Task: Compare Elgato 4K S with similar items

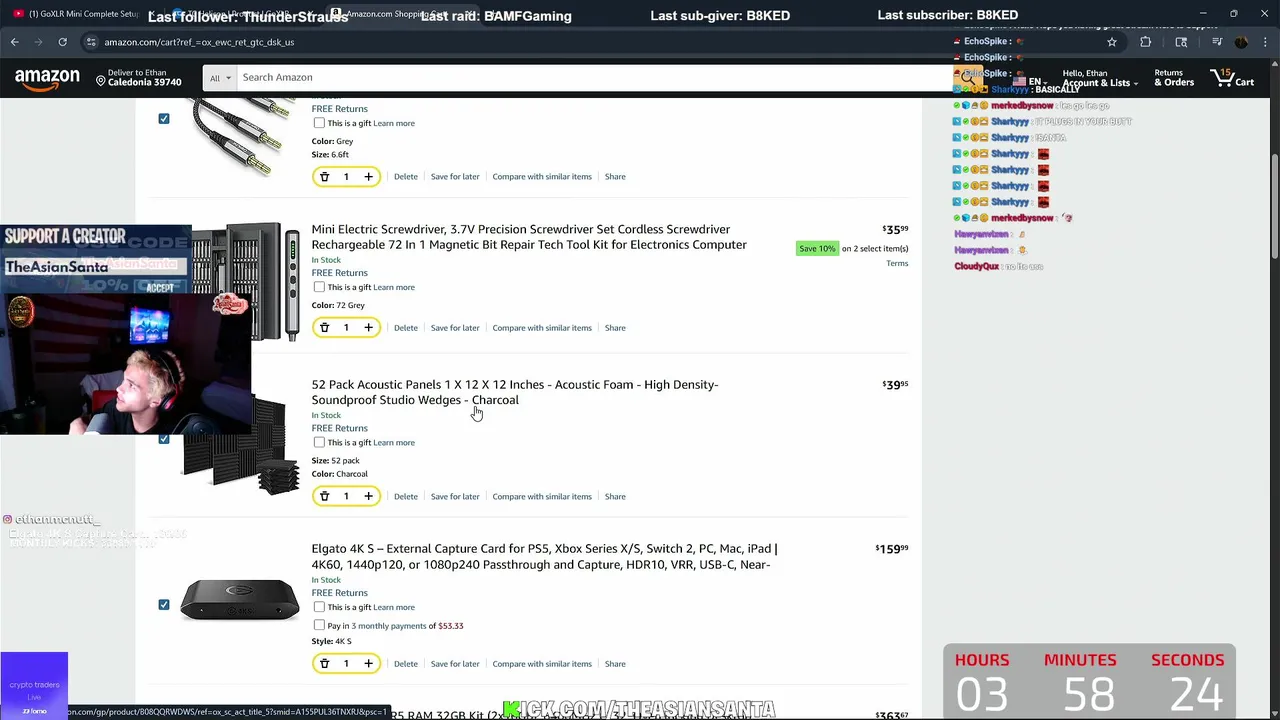Action: click(x=542, y=664)
